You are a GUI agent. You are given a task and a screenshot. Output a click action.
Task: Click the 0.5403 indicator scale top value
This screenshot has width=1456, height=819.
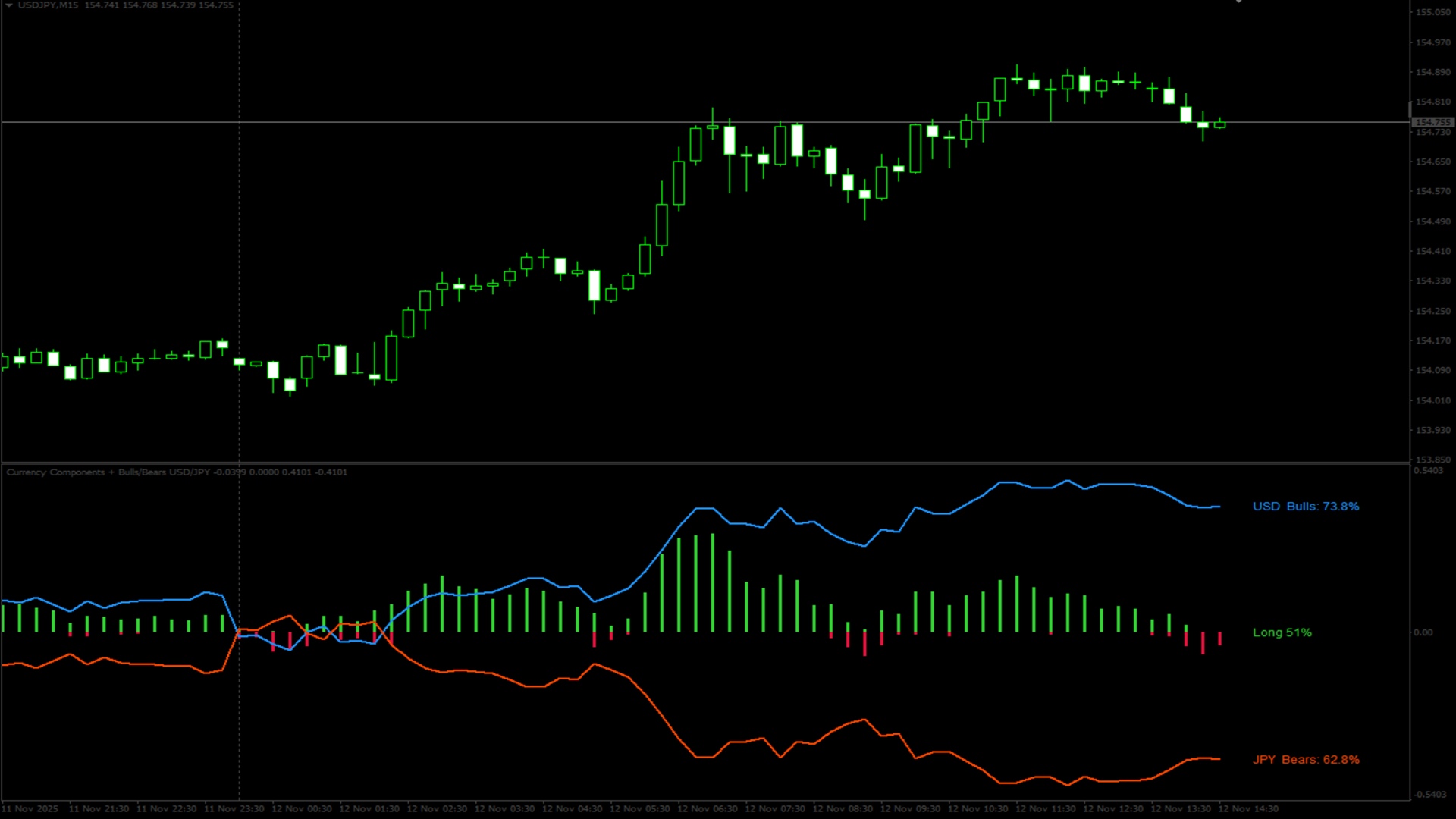[x=1428, y=471]
